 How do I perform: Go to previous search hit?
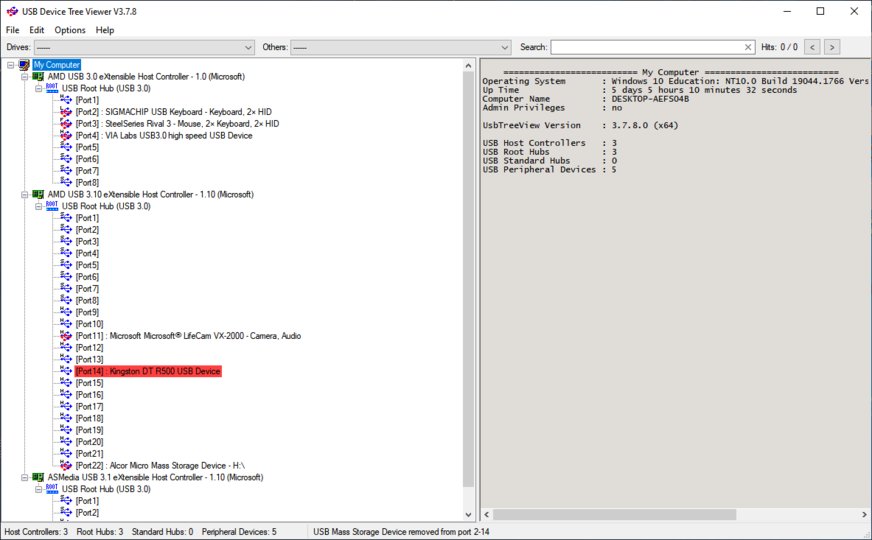[812, 47]
